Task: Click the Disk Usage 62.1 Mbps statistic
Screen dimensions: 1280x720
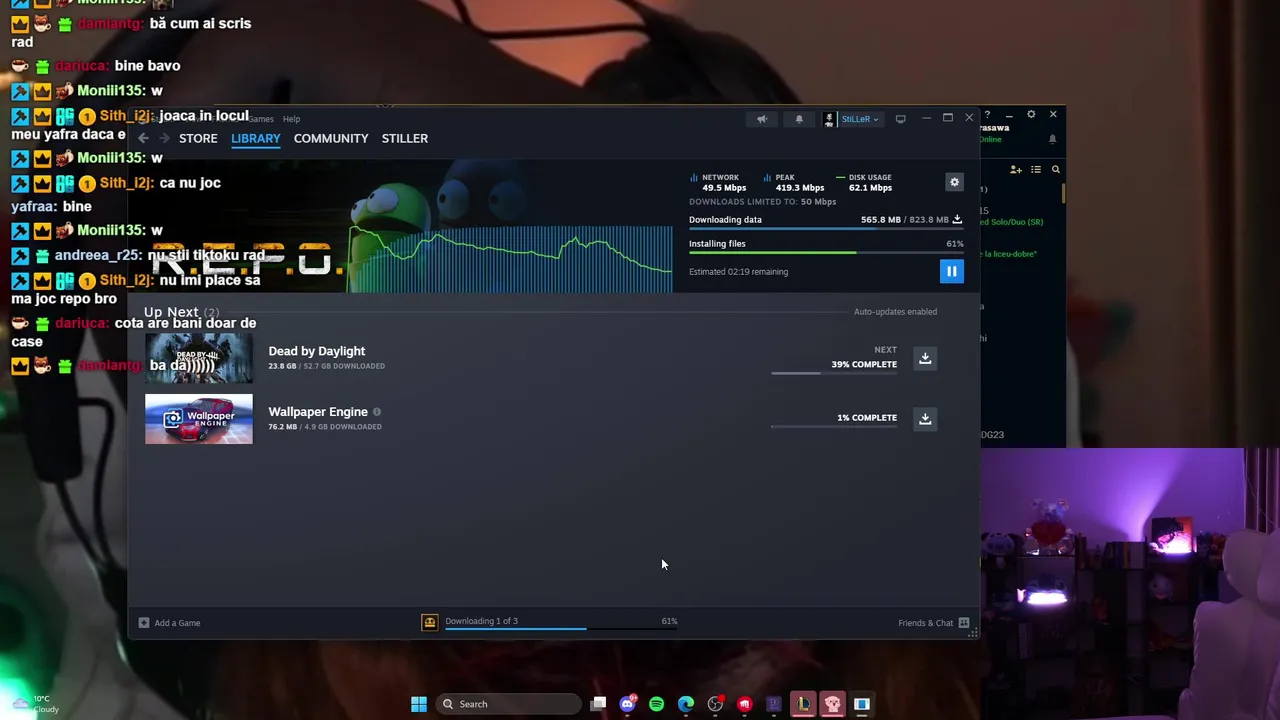Action: tap(865, 183)
